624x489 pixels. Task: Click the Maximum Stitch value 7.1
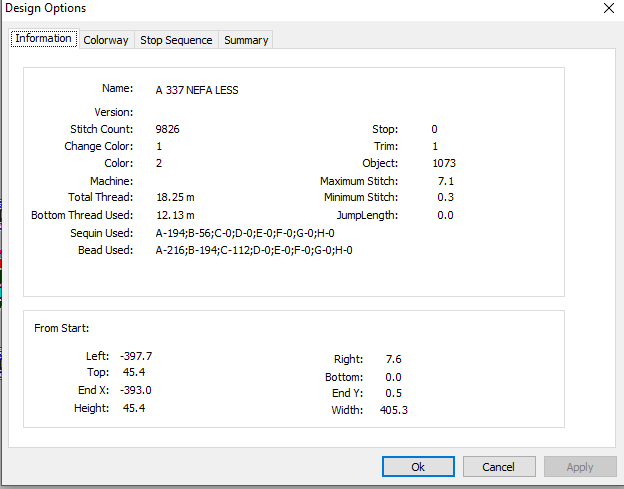coord(446,181)
